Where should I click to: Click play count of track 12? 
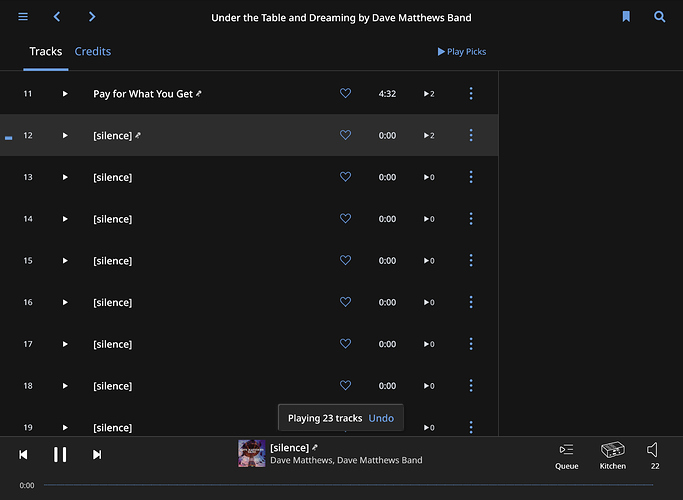click(429, 135)
